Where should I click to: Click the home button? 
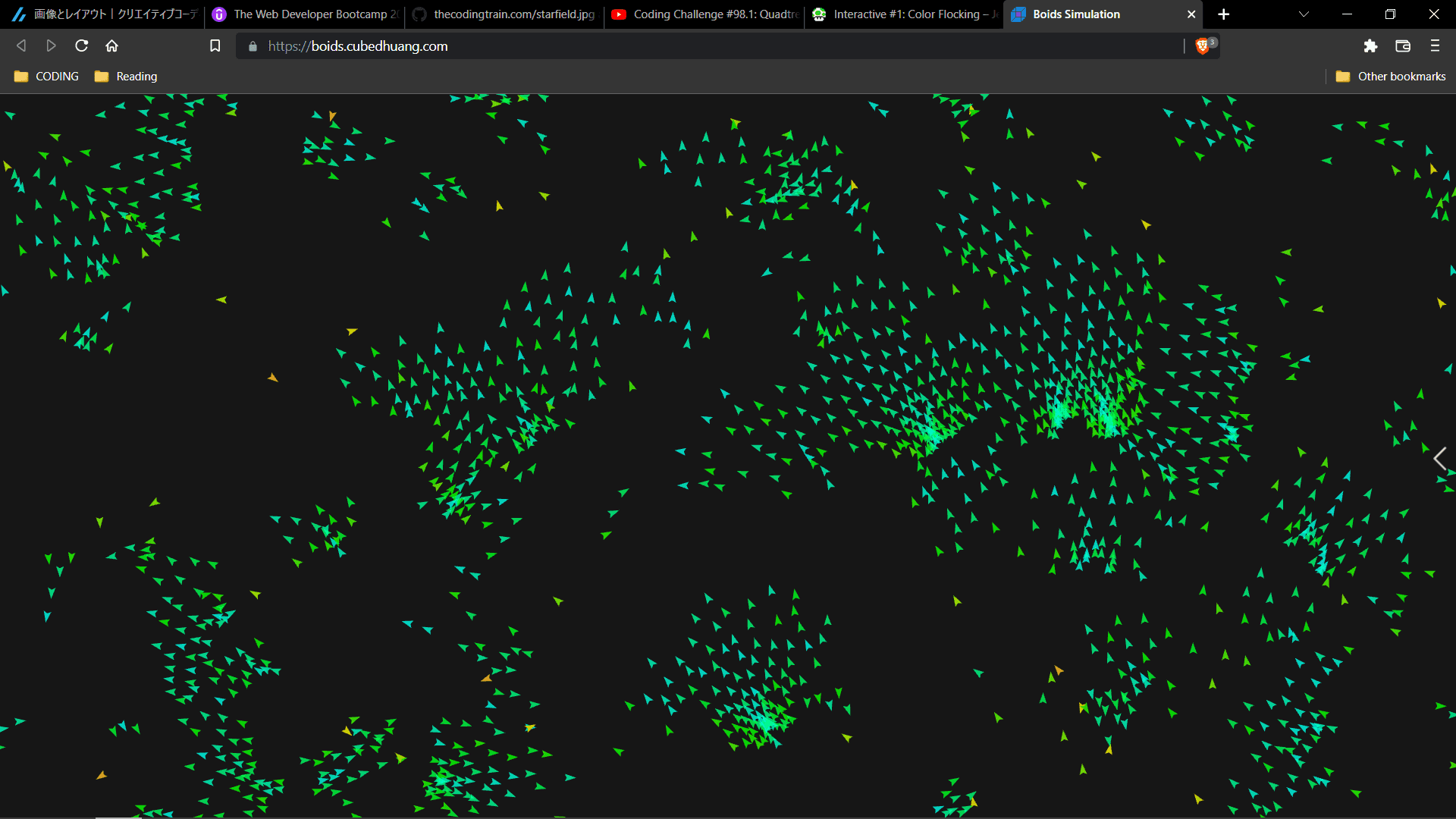click(112, 45)
